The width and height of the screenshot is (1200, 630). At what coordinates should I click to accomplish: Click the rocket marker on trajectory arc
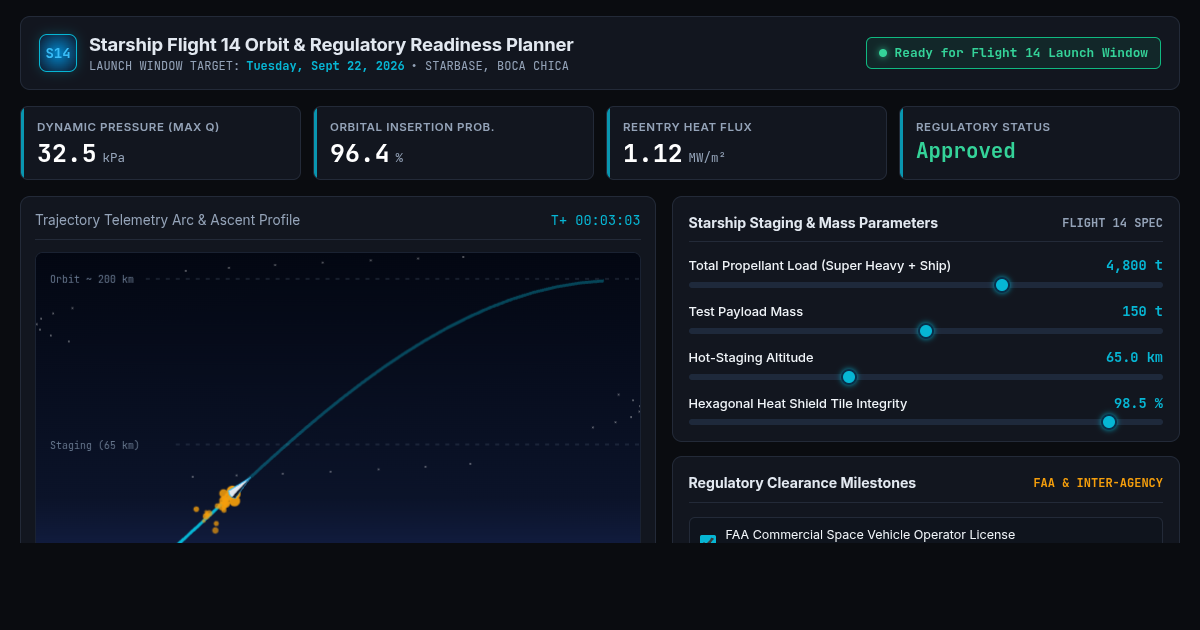237,489
